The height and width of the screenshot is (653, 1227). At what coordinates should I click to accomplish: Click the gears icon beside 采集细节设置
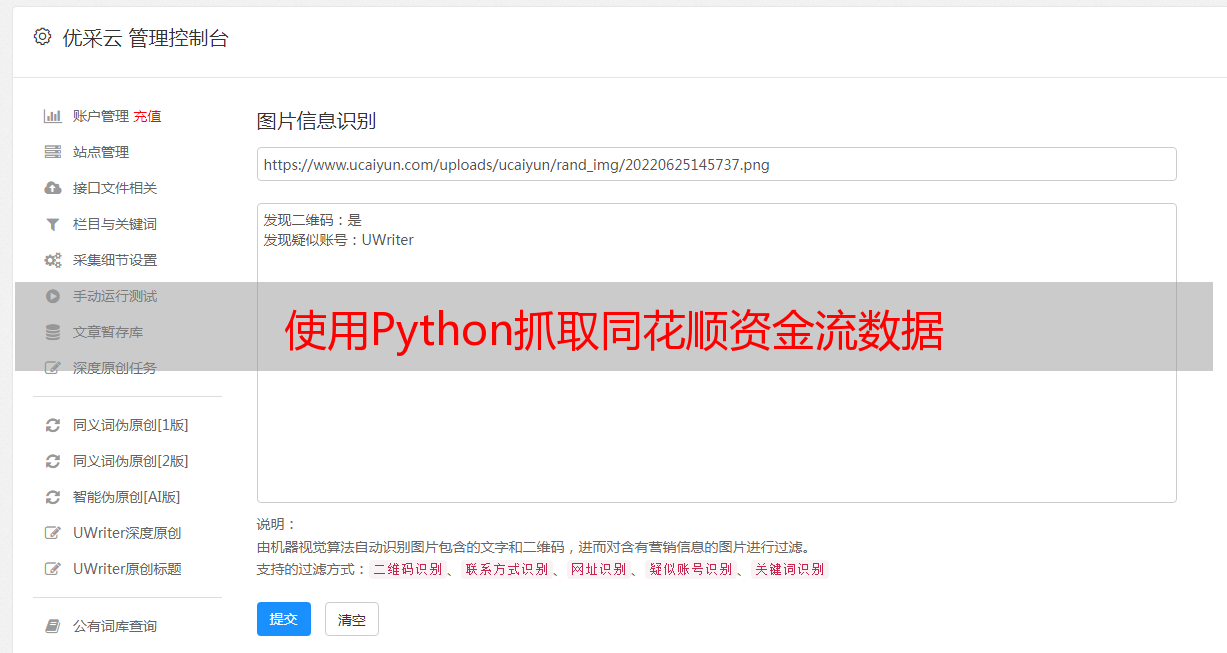(53, 260)
